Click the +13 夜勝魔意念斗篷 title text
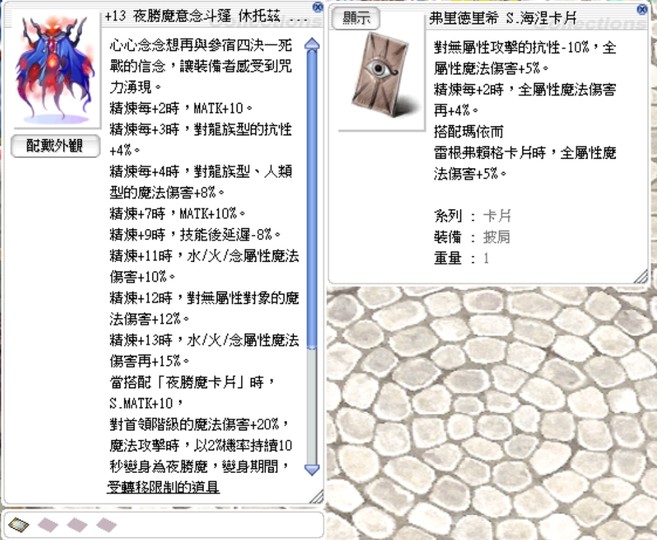The width and height of the screenshot is (657, 540). tap(195, 19)
